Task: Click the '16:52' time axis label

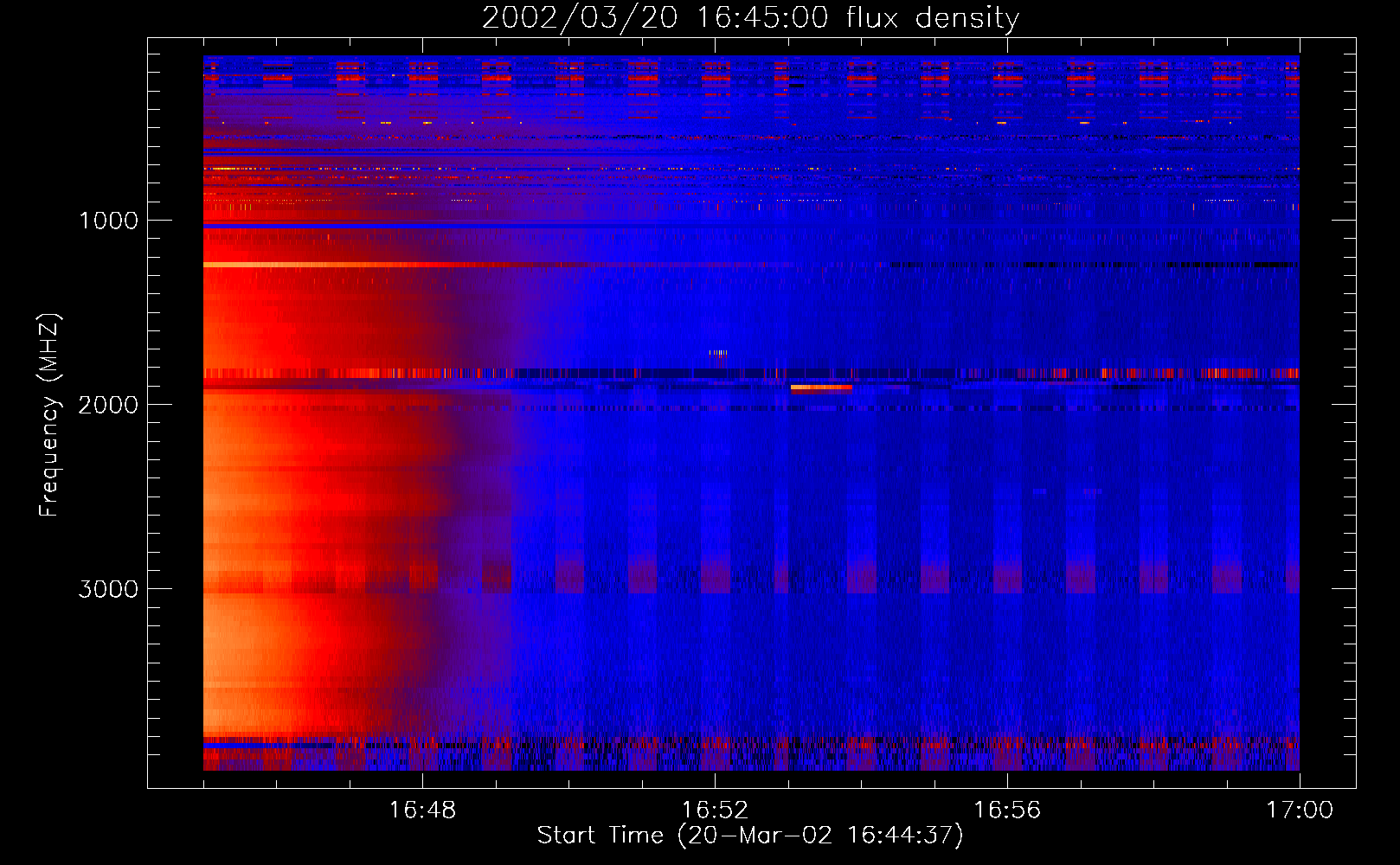Action: 715,811
